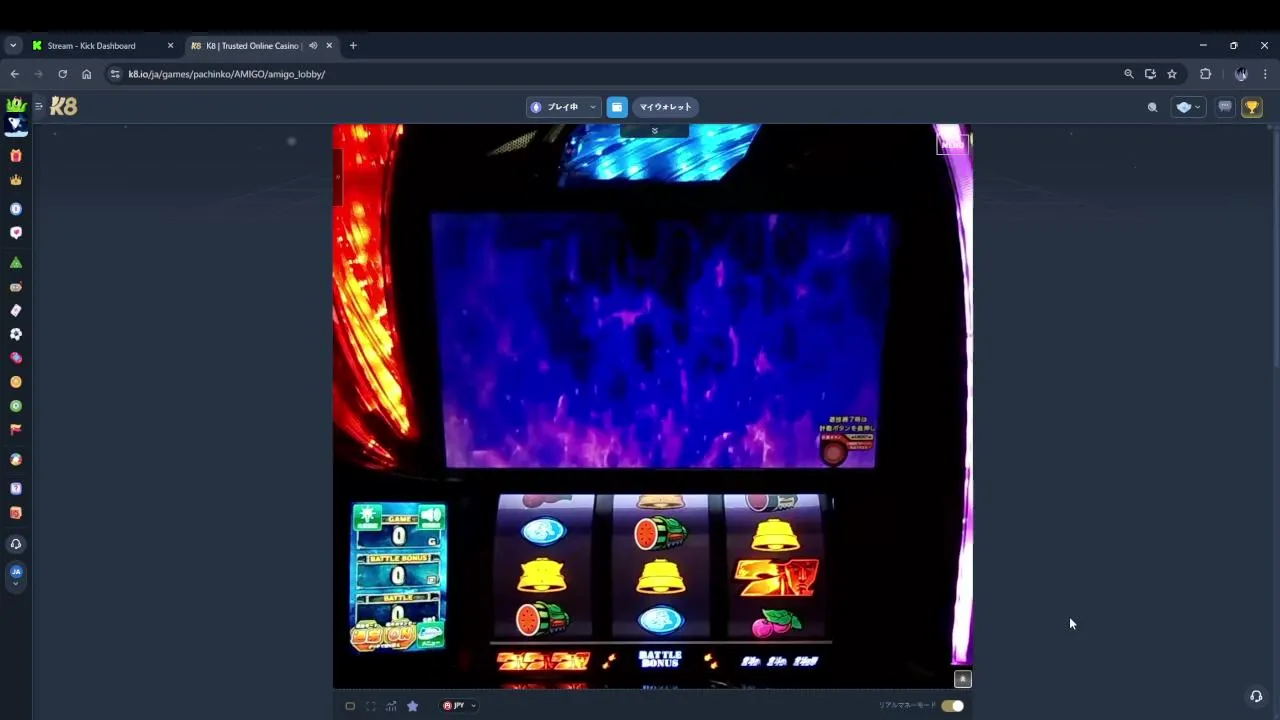The image size is (1280, 720).
Task: Toggle the green speaker sound button in game
Action: click(430, 516)
